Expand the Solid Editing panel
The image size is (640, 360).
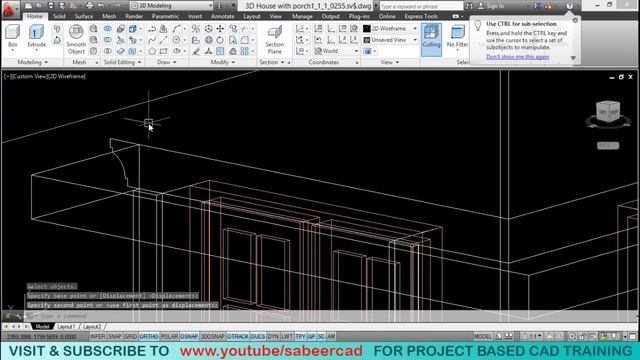click(122, 62)
